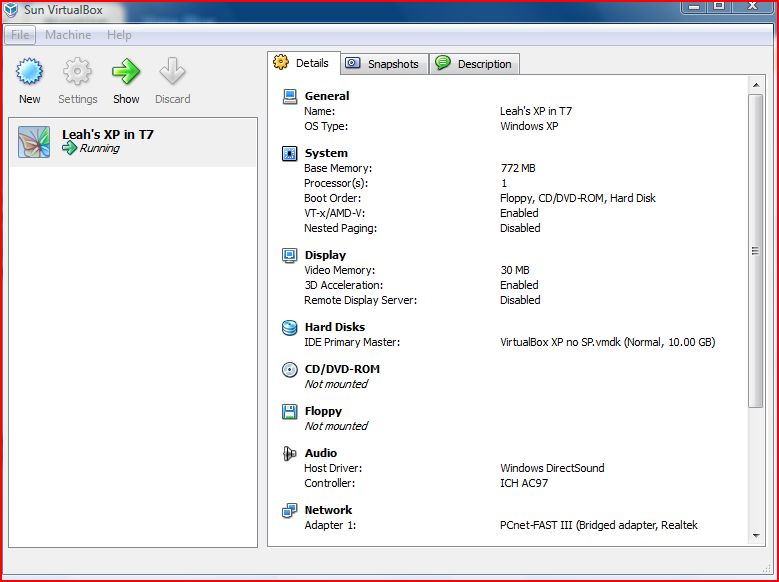Click the window resize grip corner
Viewport: 779px width, 582px height.
point(767,568)
